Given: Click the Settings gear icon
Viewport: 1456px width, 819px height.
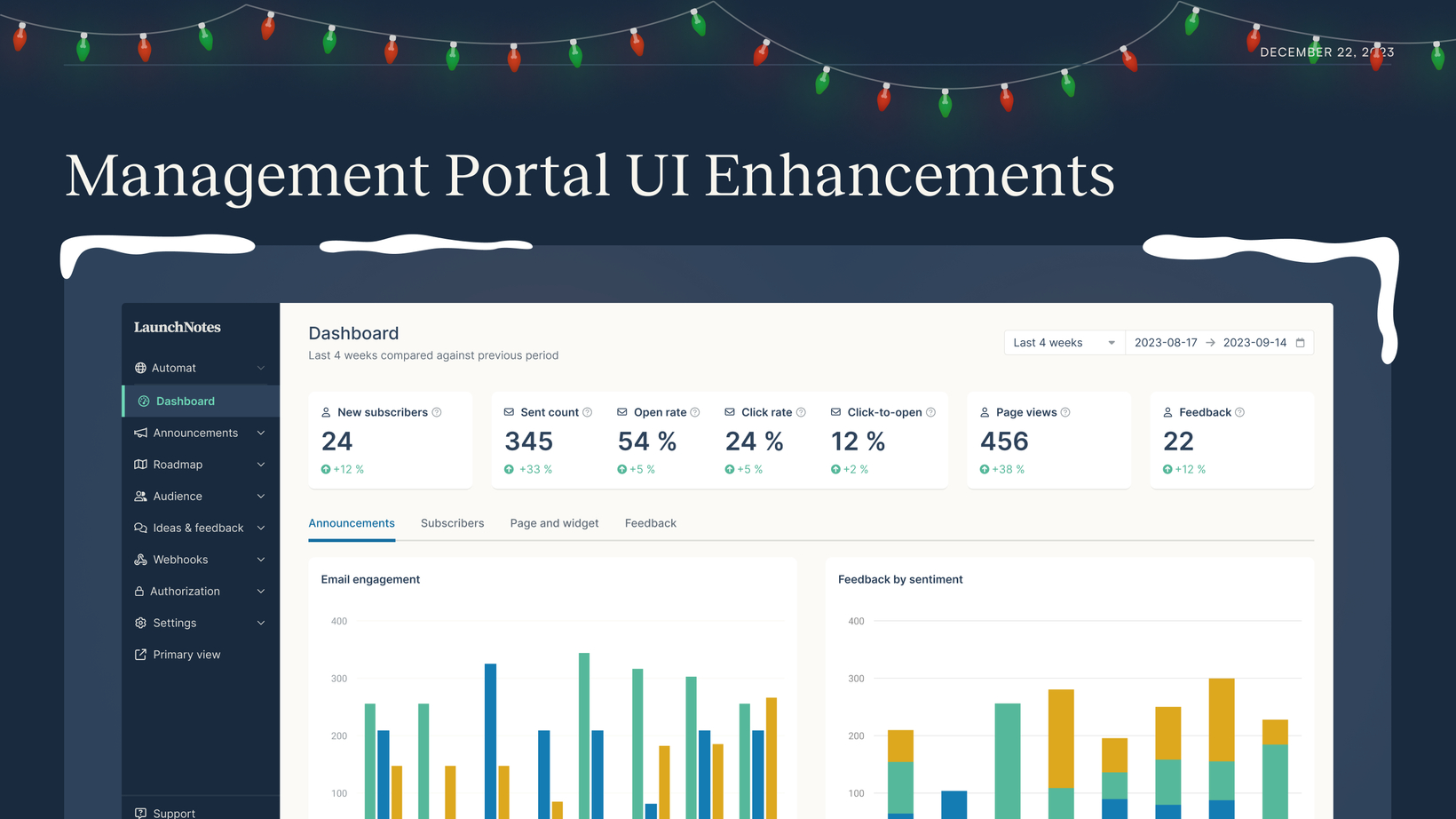Looking at the screenshot, I should pyautogui.click(x=140, y=623).
